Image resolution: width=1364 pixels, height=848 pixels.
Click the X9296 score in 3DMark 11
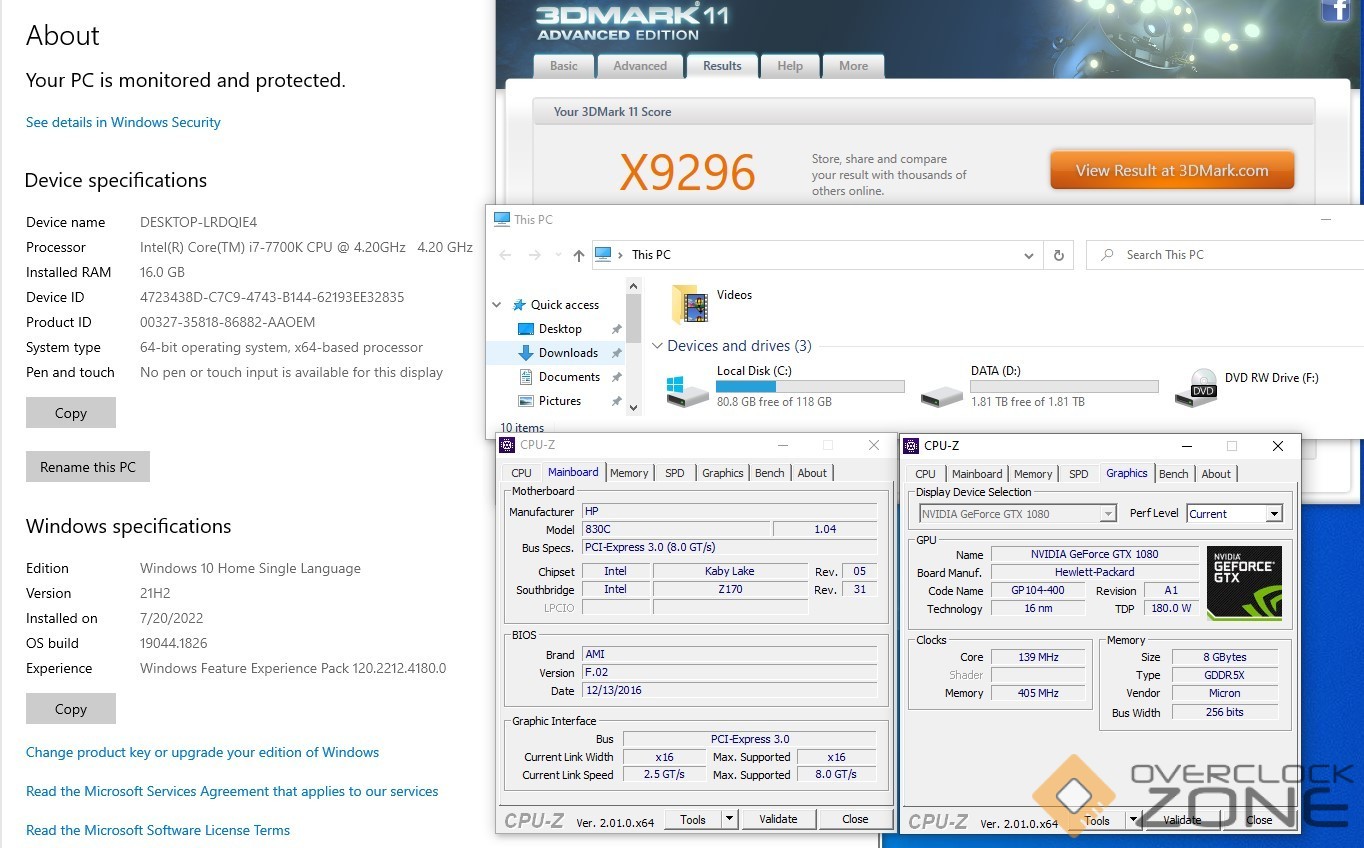pos(687,172)
